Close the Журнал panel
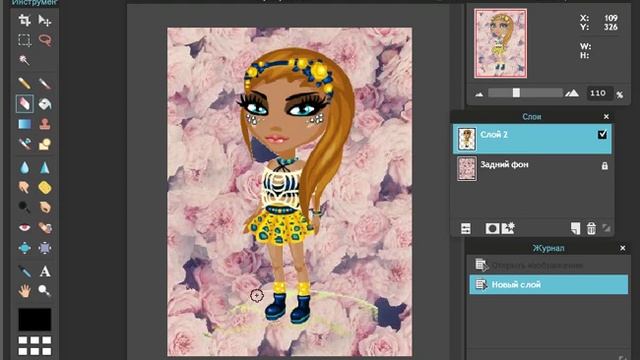Screen dimensions: 640x360 [622, 248]
